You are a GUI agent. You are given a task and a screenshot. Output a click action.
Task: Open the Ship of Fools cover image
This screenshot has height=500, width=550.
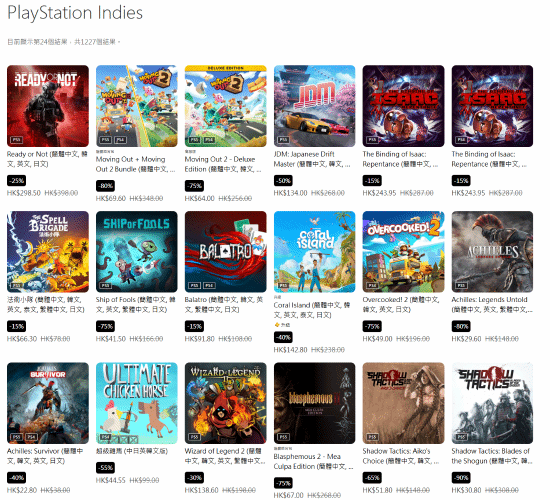tap(136, 252)
